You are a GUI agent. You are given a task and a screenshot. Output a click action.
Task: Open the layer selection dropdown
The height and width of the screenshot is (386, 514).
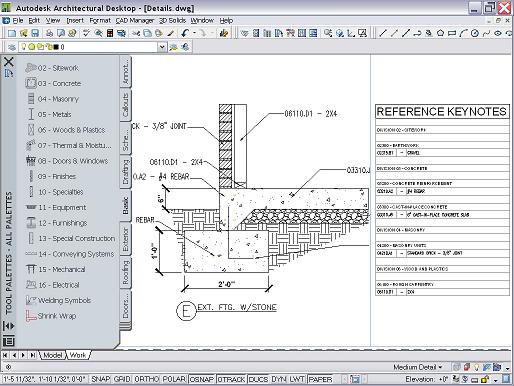[x=162, y=47]
